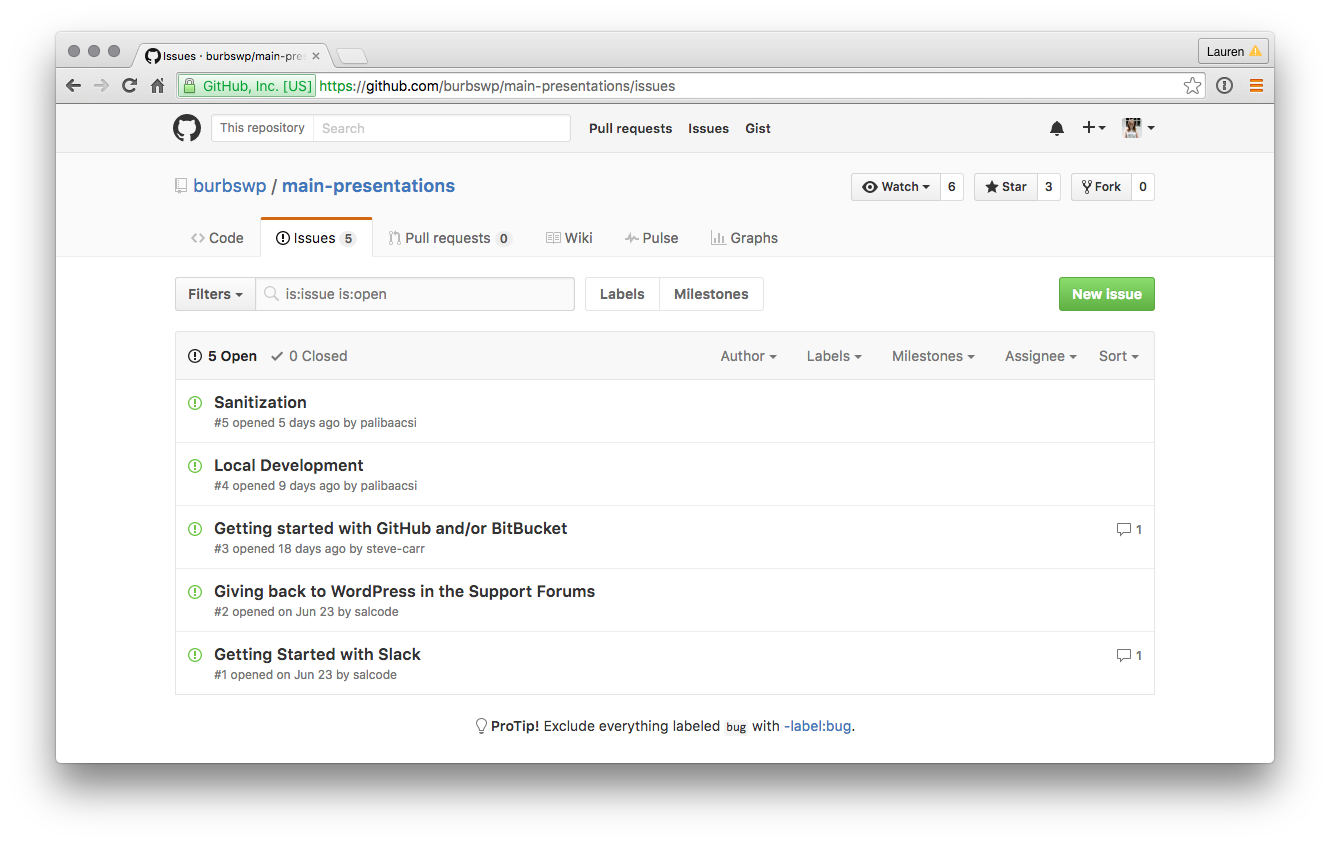Select the Issues tab
The image size is (1330, 843).
[x=316, y=238]
